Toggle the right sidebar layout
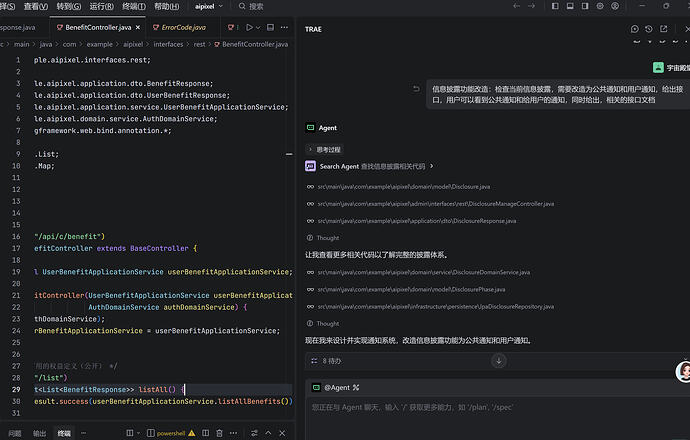Image resolution: width=690 pixels, height=440 pixels. pos(585,6)
